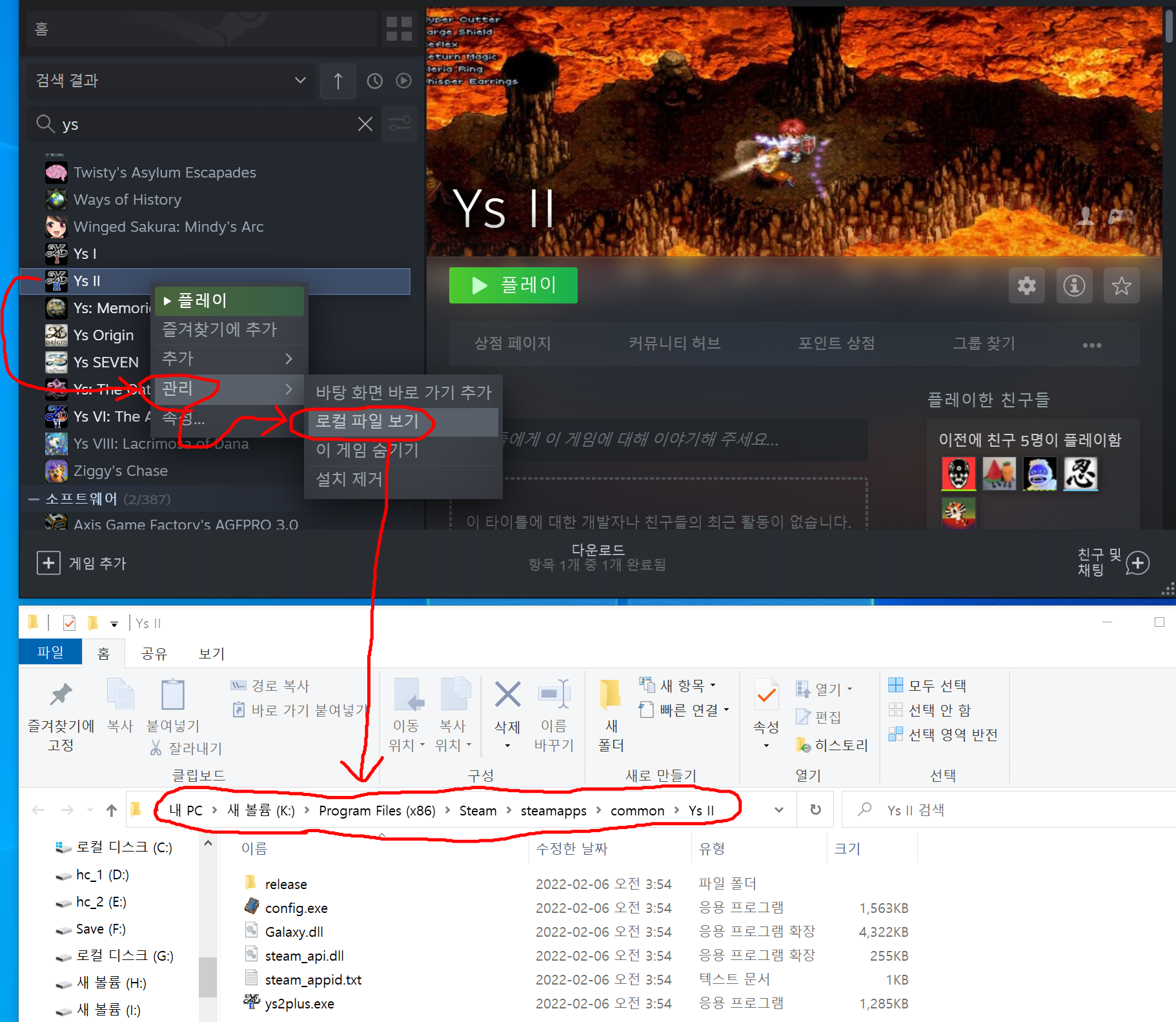Open 친구 및 채팅 plus icon
1176x1022 pixels.
click(x=1137, y=563)
